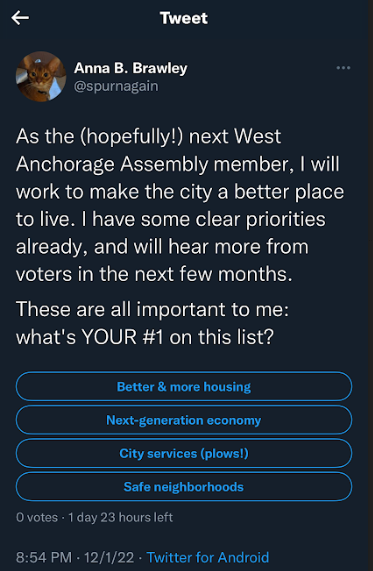
Task: Go back using the left arrow
Action: (20, 18)
